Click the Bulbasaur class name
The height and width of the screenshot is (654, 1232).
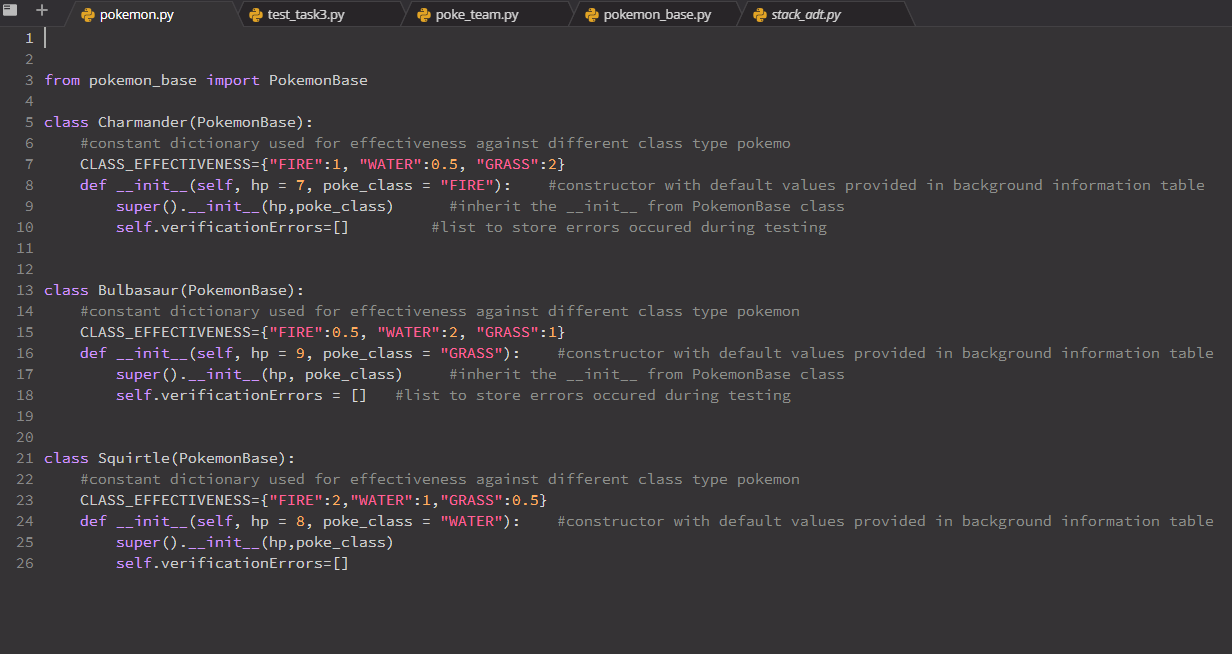[x=140, y=290]
